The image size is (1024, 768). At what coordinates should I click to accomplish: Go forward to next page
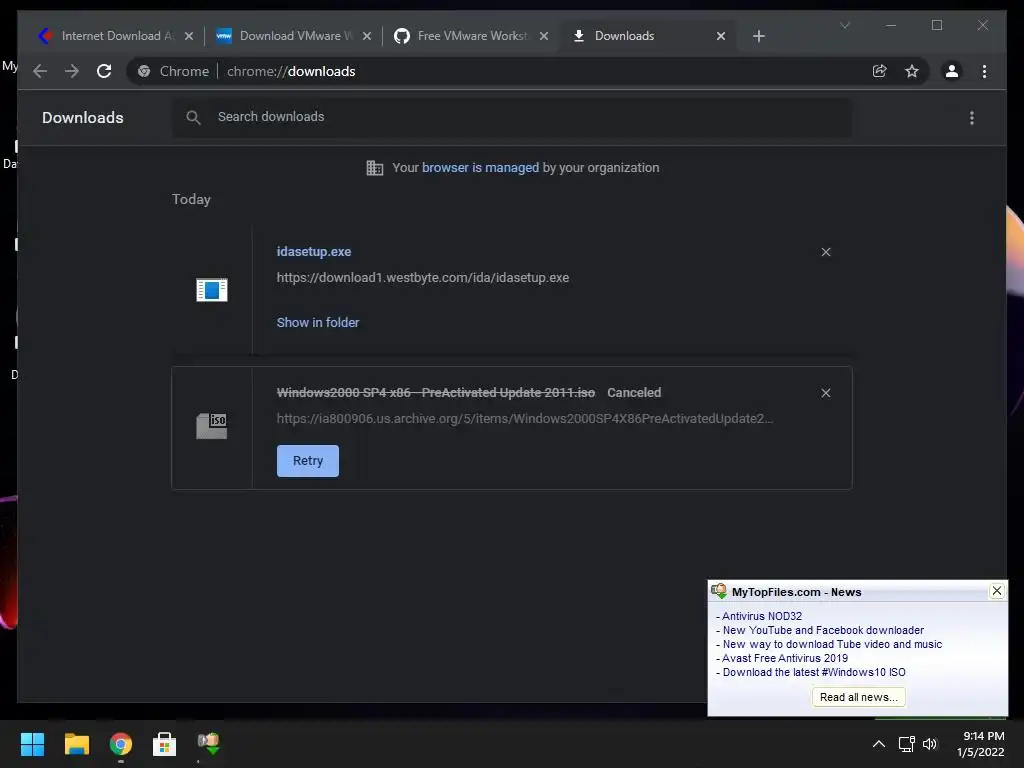pos(72,71)
